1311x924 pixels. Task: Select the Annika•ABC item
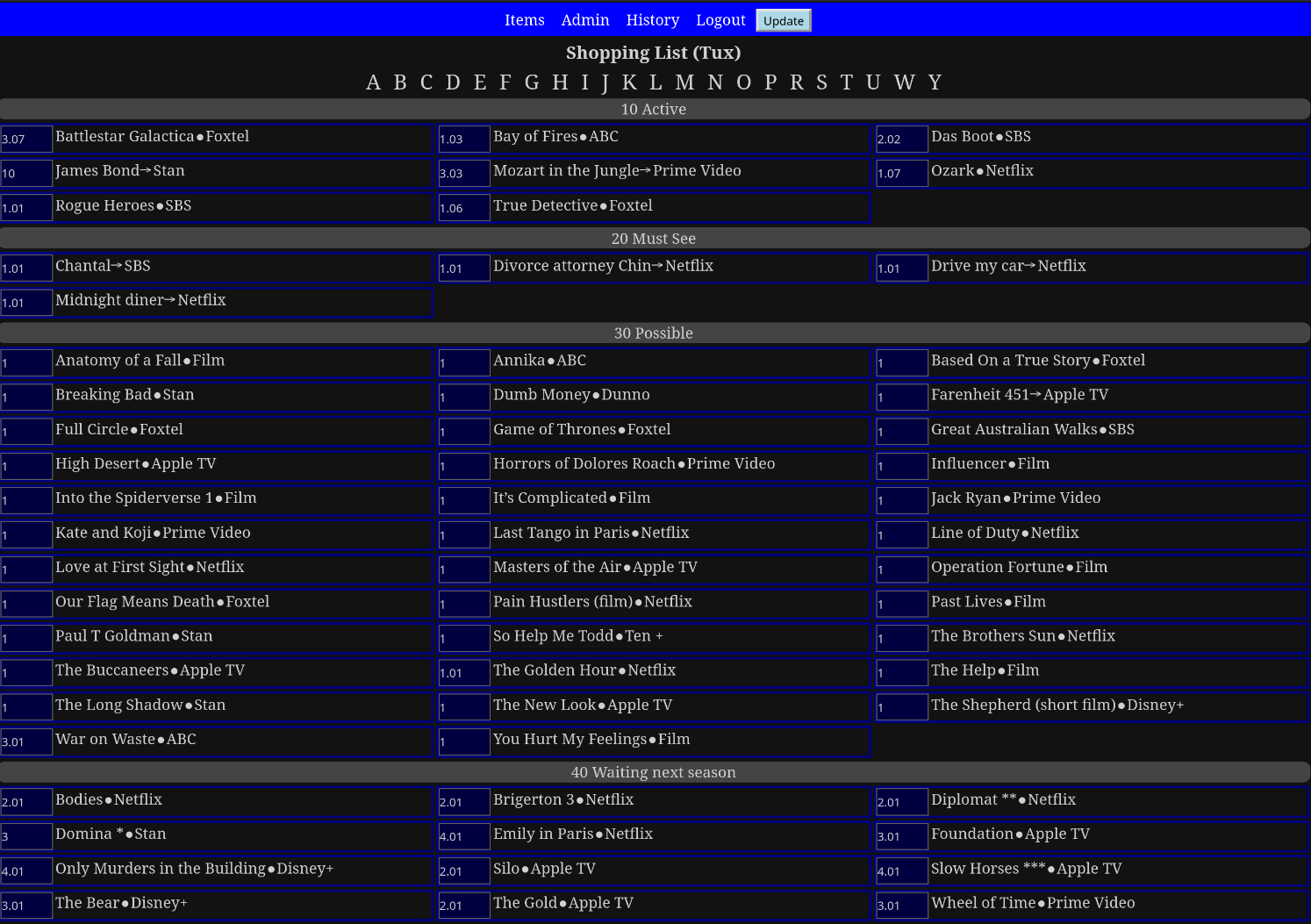pos(540,361)
